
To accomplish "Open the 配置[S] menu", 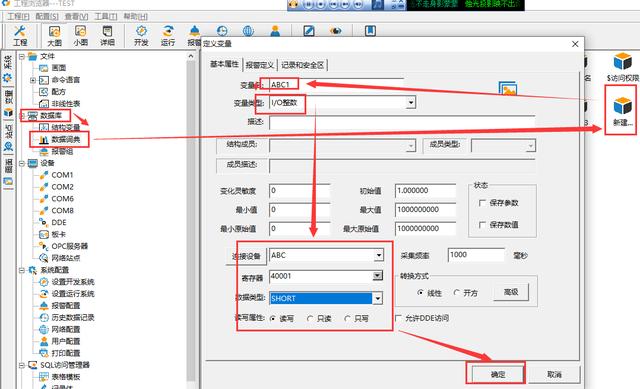I will pos(47,16).
